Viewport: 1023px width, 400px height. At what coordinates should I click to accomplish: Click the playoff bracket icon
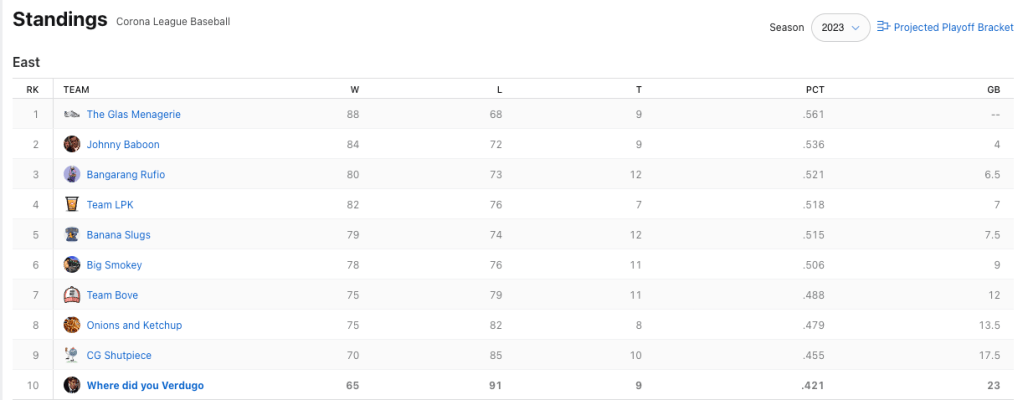point(883,27)
